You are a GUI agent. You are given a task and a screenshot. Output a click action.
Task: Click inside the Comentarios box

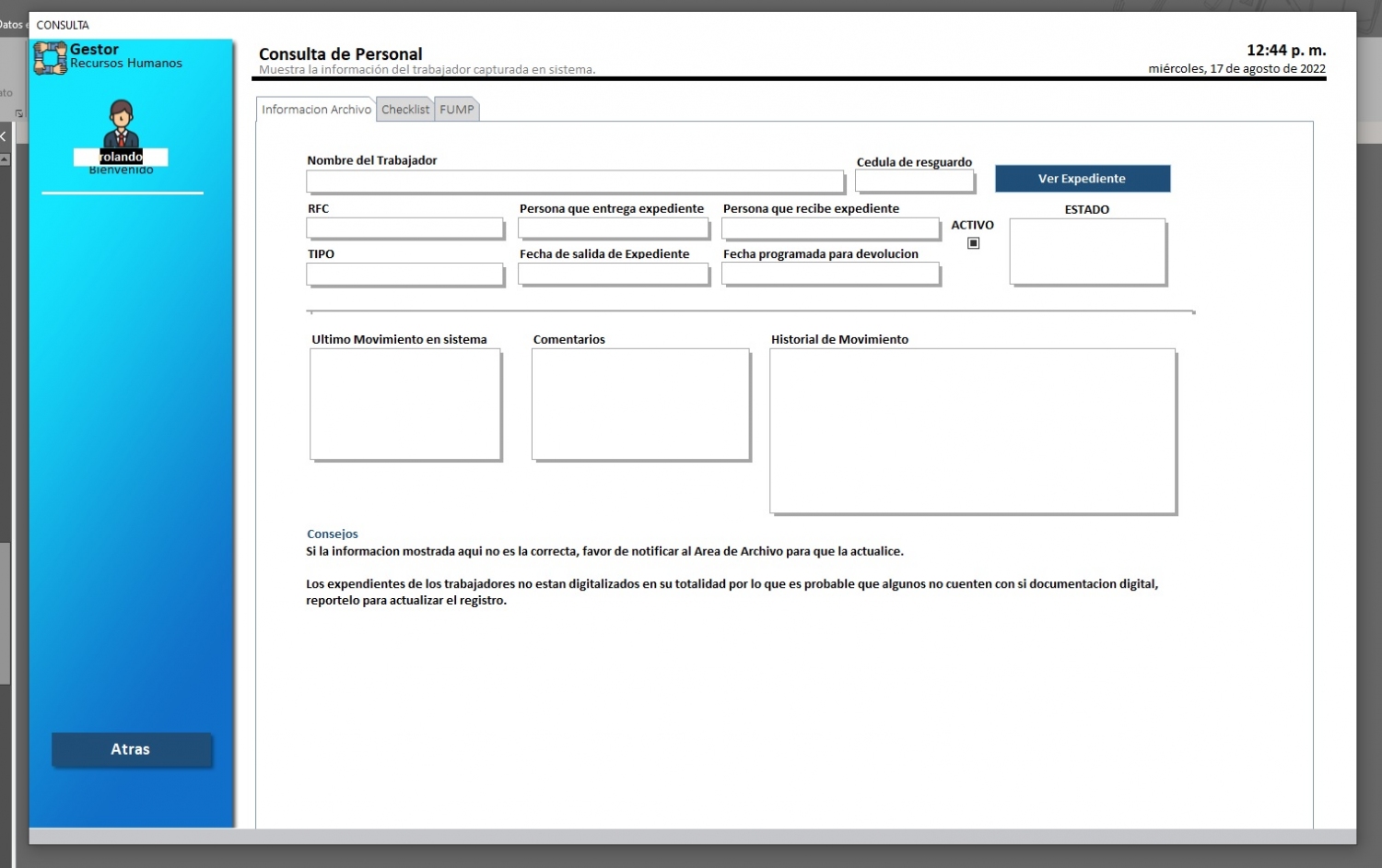coord(640,404)
